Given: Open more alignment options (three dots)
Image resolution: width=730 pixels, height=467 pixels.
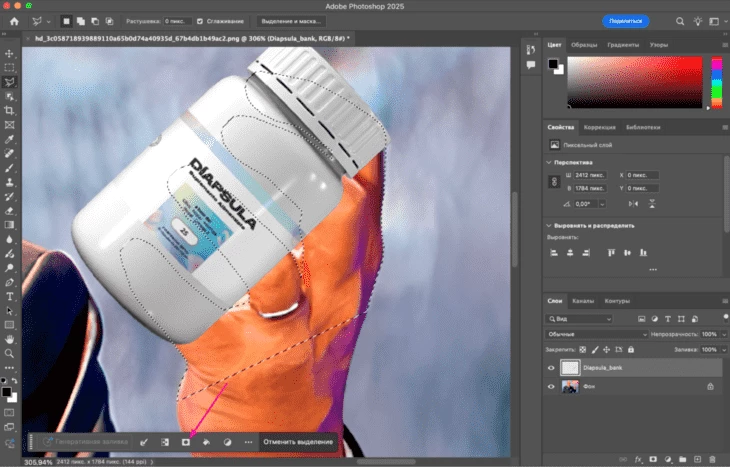Looking at the screenshot, I should click(653, 270).
